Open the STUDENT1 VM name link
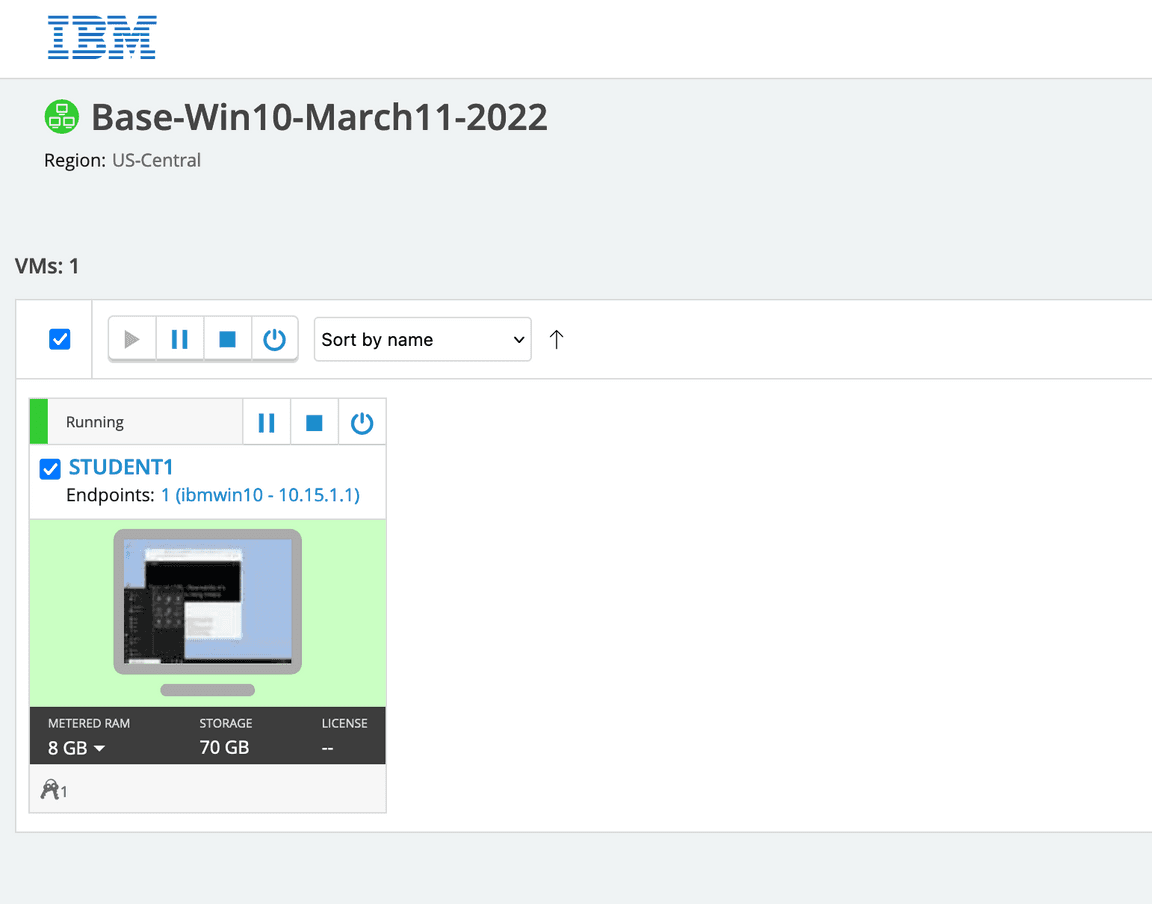This screenshot has width=1152, height=904. (121, 468)
